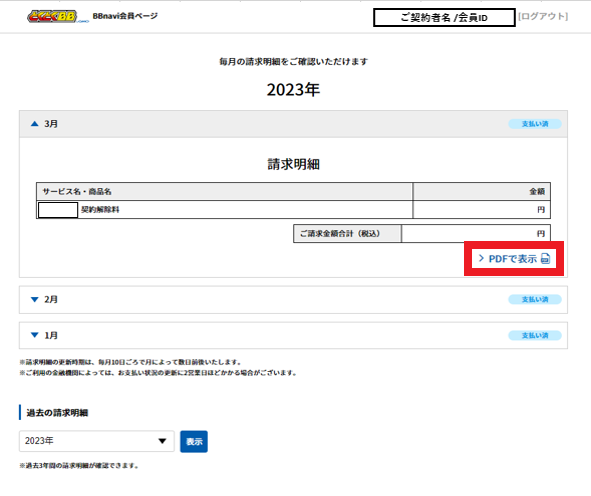Click the 2月 支払い済 status badge

535,299
